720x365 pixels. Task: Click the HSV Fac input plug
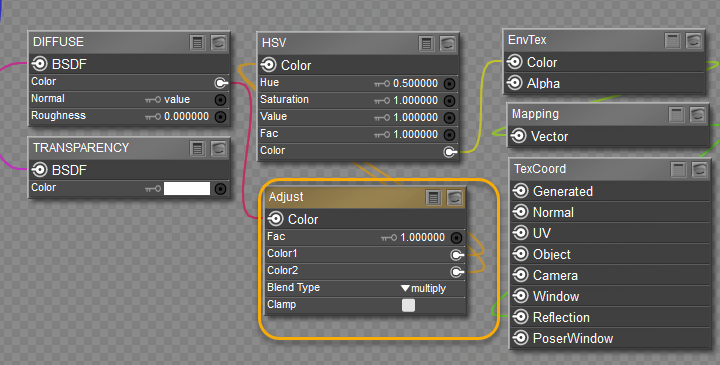pos(450,135)
